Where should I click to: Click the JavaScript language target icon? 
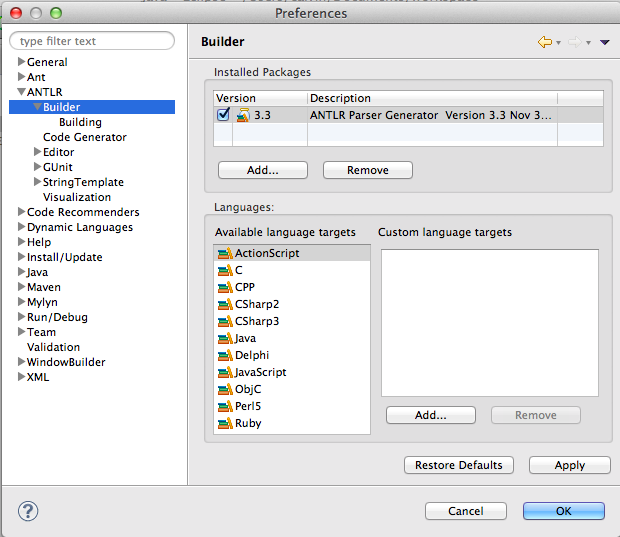pos(225,372)
